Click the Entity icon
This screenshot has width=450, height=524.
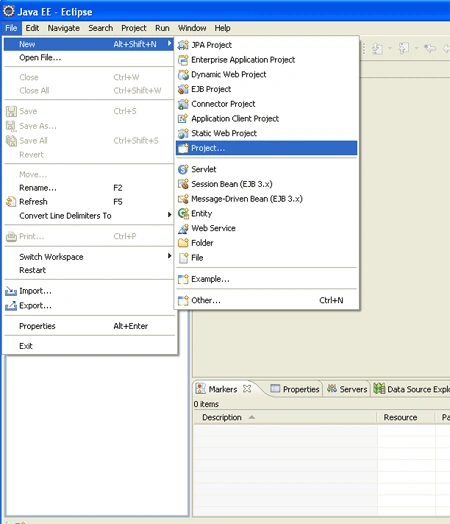point(183,213)
